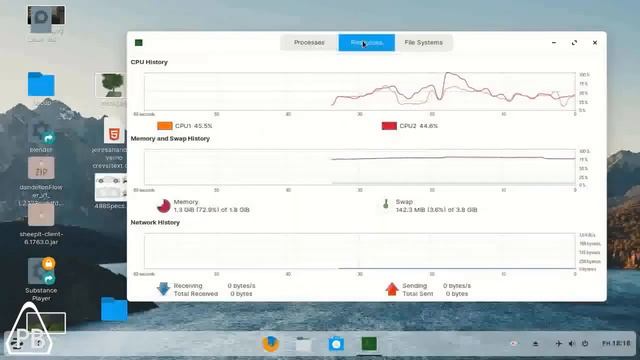Launch Firefox from the taskbar

[270, 344]
